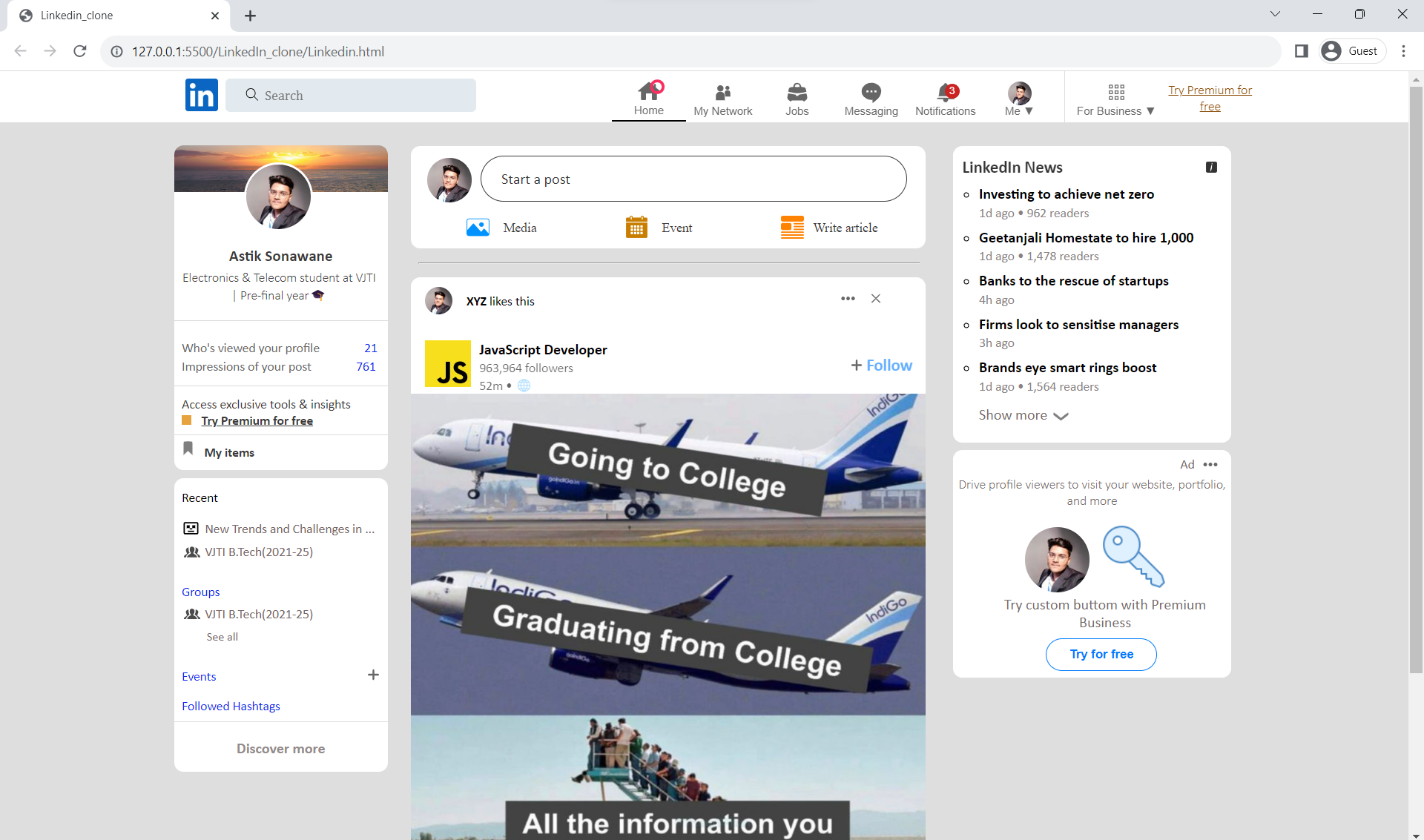Screen dimensions: 1424x840
Task: Dismiss the XYZ likes this post
Action: [876, 299]
